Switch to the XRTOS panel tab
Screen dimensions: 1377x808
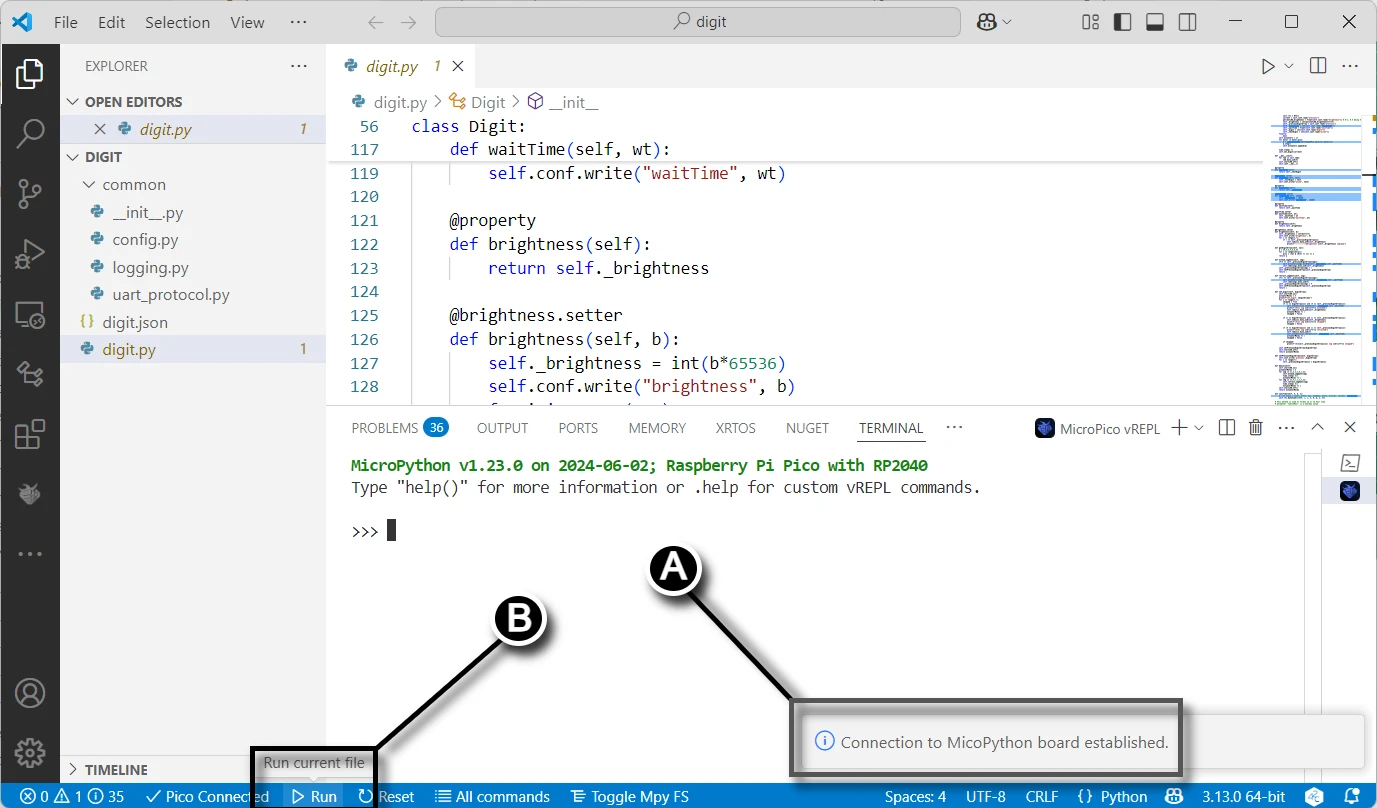(x=736, y=428)
